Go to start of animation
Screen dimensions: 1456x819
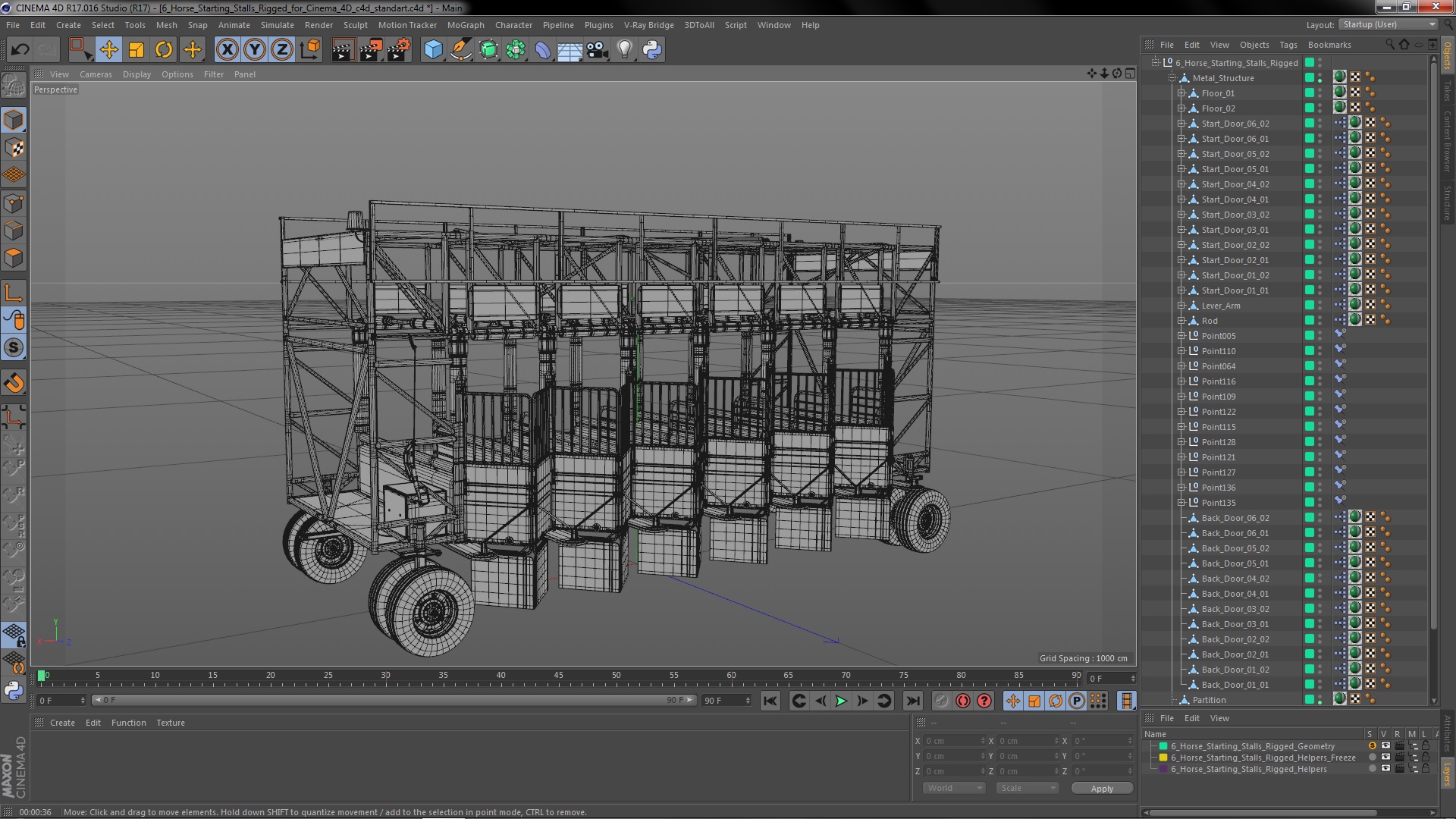click(x=770, y=701)
